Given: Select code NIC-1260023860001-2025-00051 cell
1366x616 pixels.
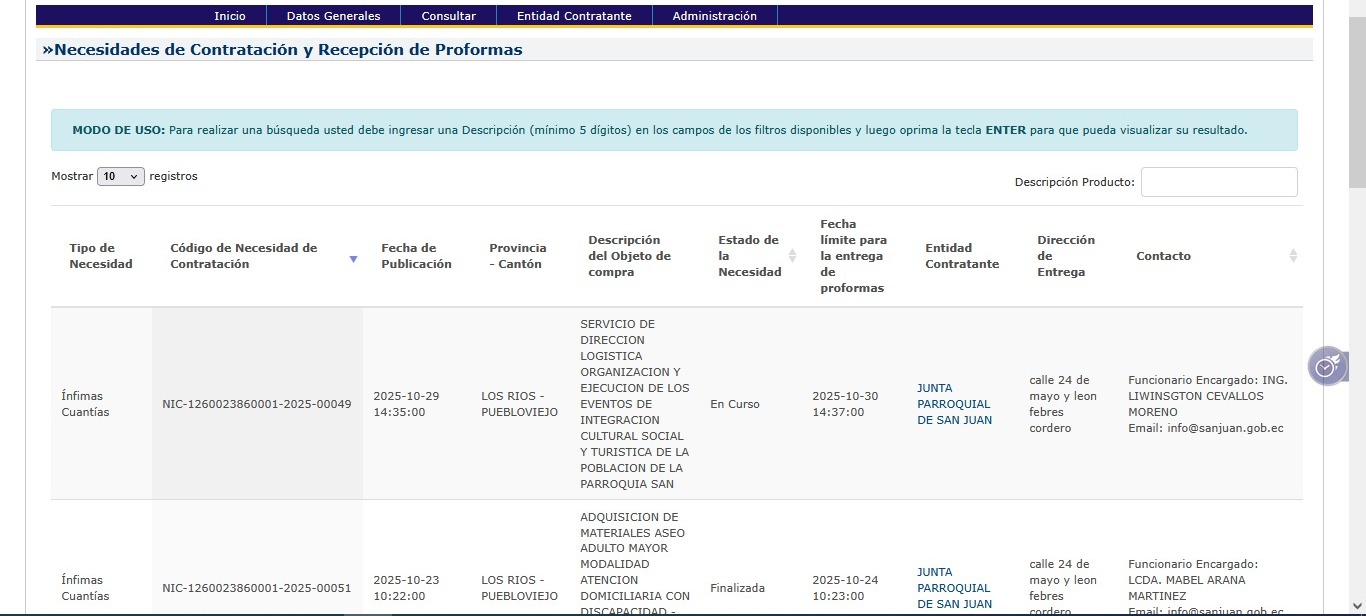Looking at the screenshot, I should coord(256,588).
